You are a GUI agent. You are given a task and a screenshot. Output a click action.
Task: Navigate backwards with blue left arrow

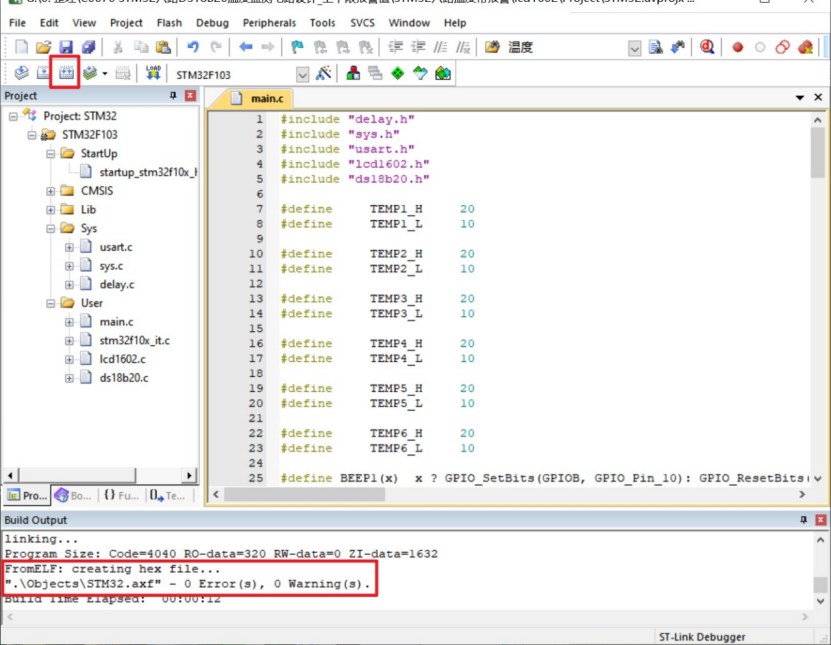click(245, 47)
